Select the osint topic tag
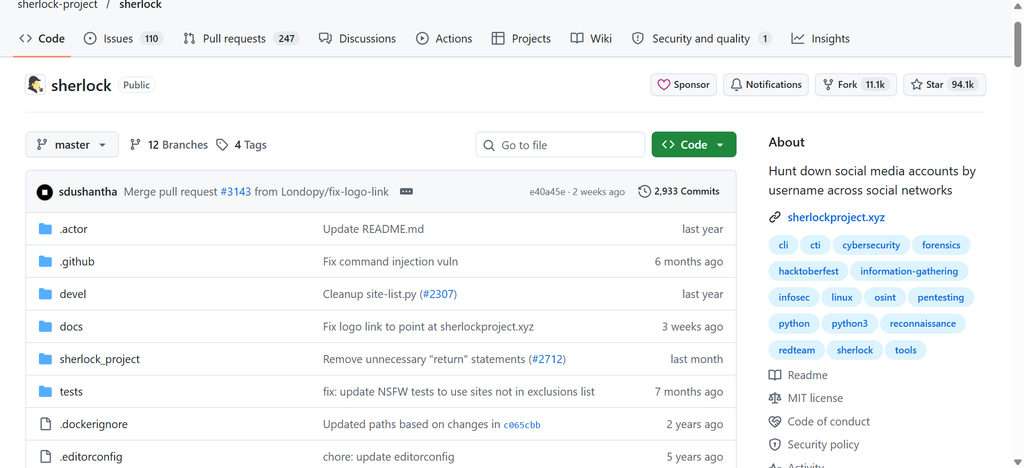 pos(885,298)
